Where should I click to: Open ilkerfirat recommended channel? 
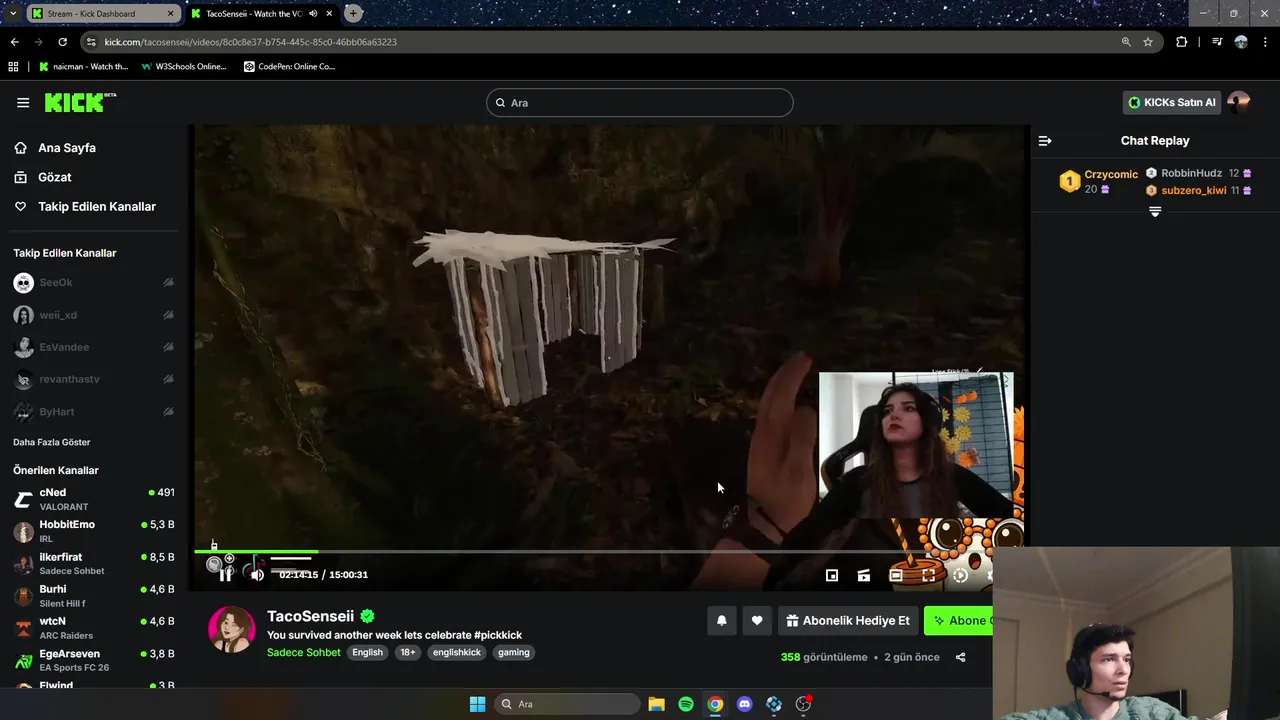point(94,563)
